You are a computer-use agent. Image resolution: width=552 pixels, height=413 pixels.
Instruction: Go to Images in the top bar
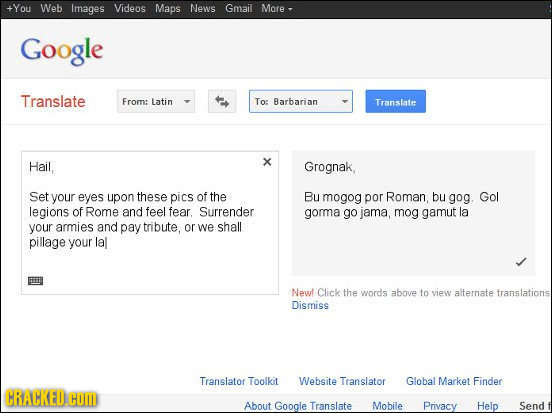click(88, 8)
